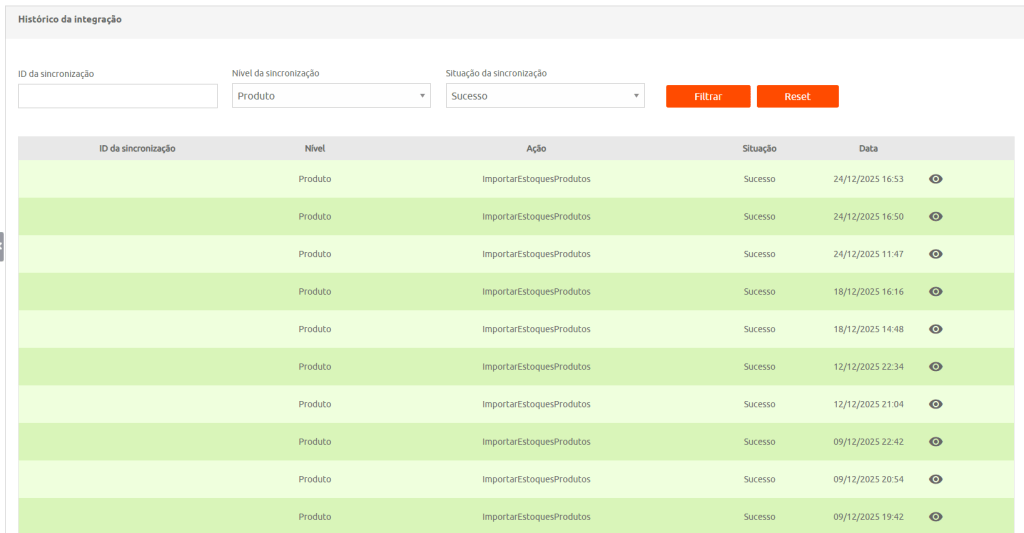Screen dimensions: 1024x533
Task: View the 12/12/2025 22:34 sync record
Action: (935, 367)
